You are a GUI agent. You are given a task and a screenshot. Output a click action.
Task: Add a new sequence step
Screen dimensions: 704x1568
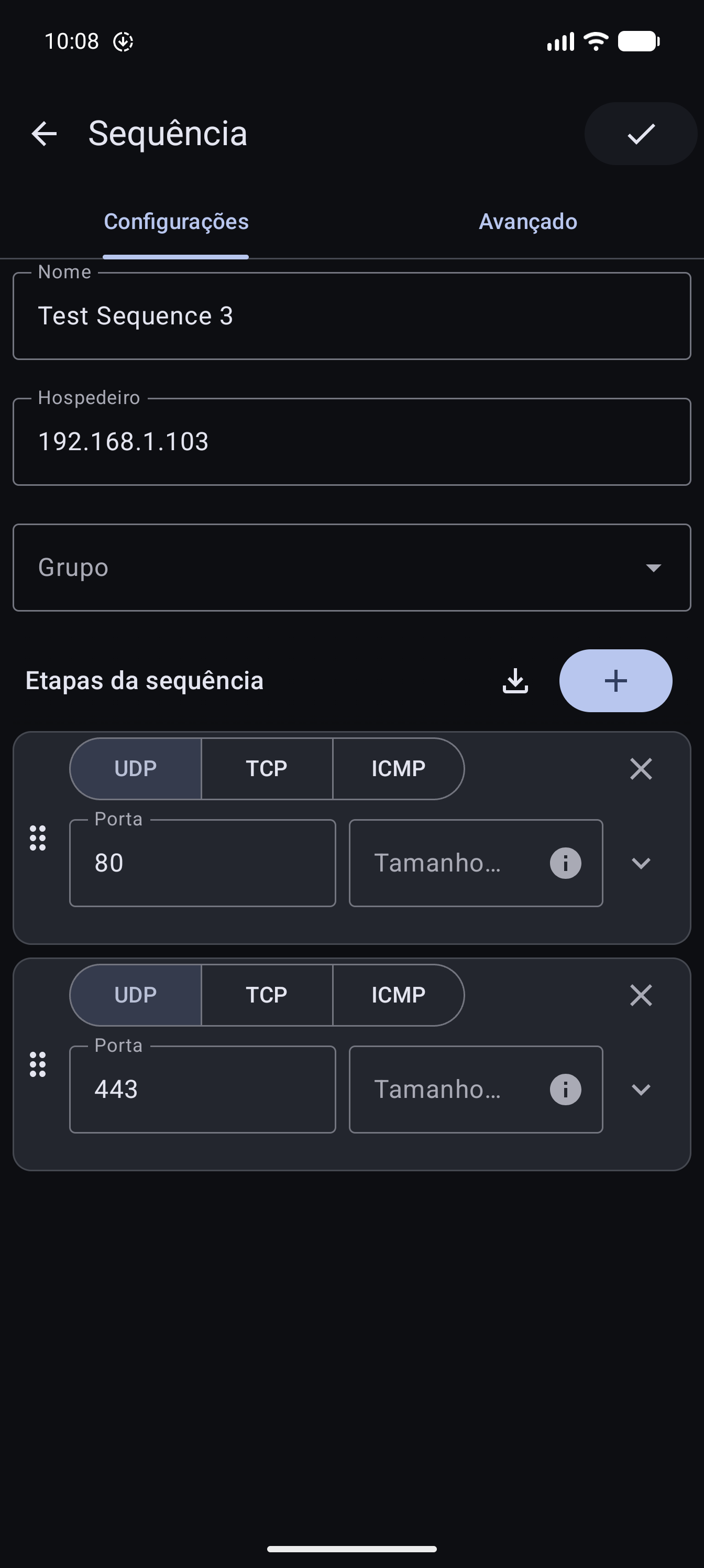[616, 681]
